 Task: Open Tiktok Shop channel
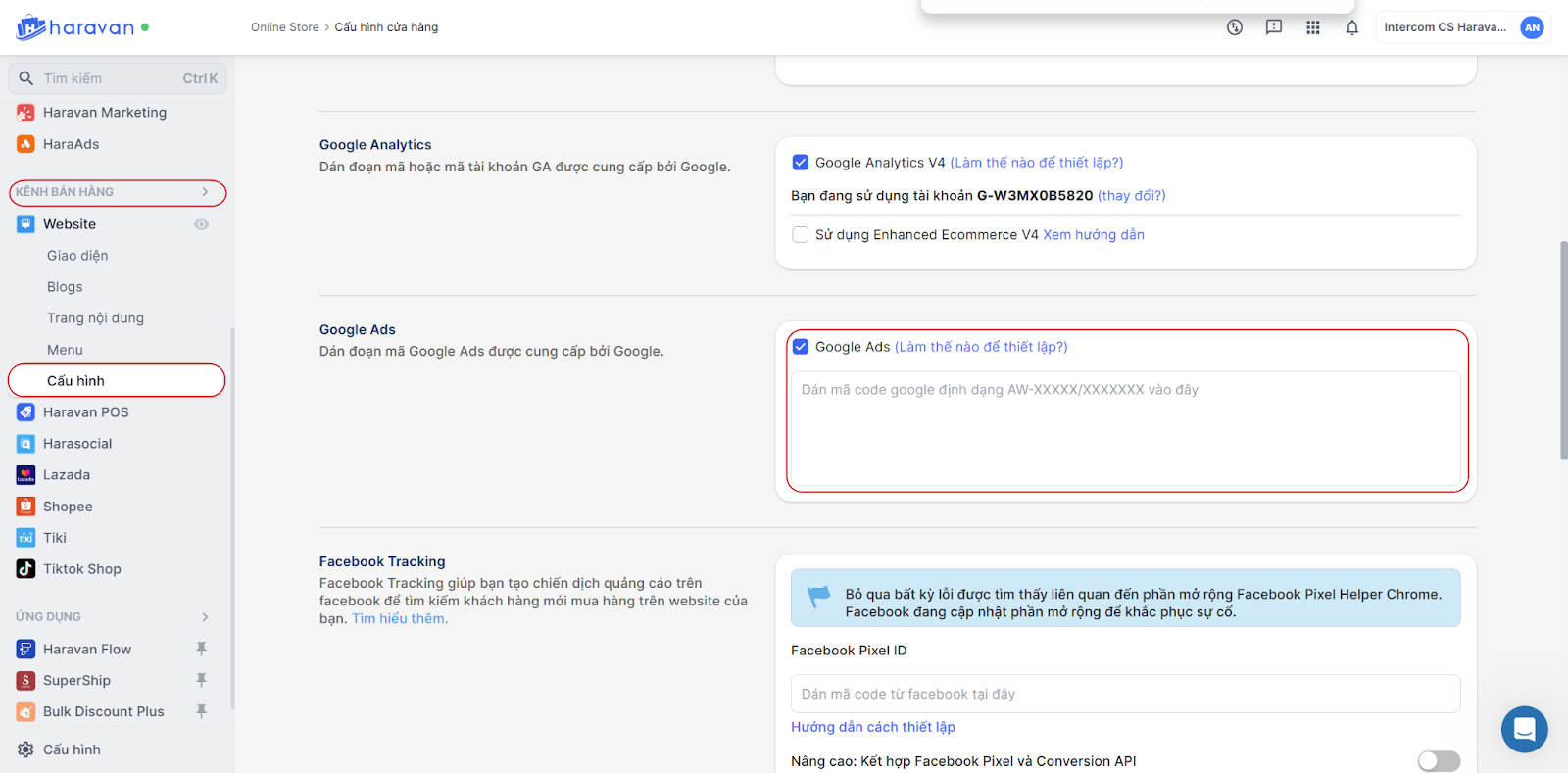coord(81,569)
